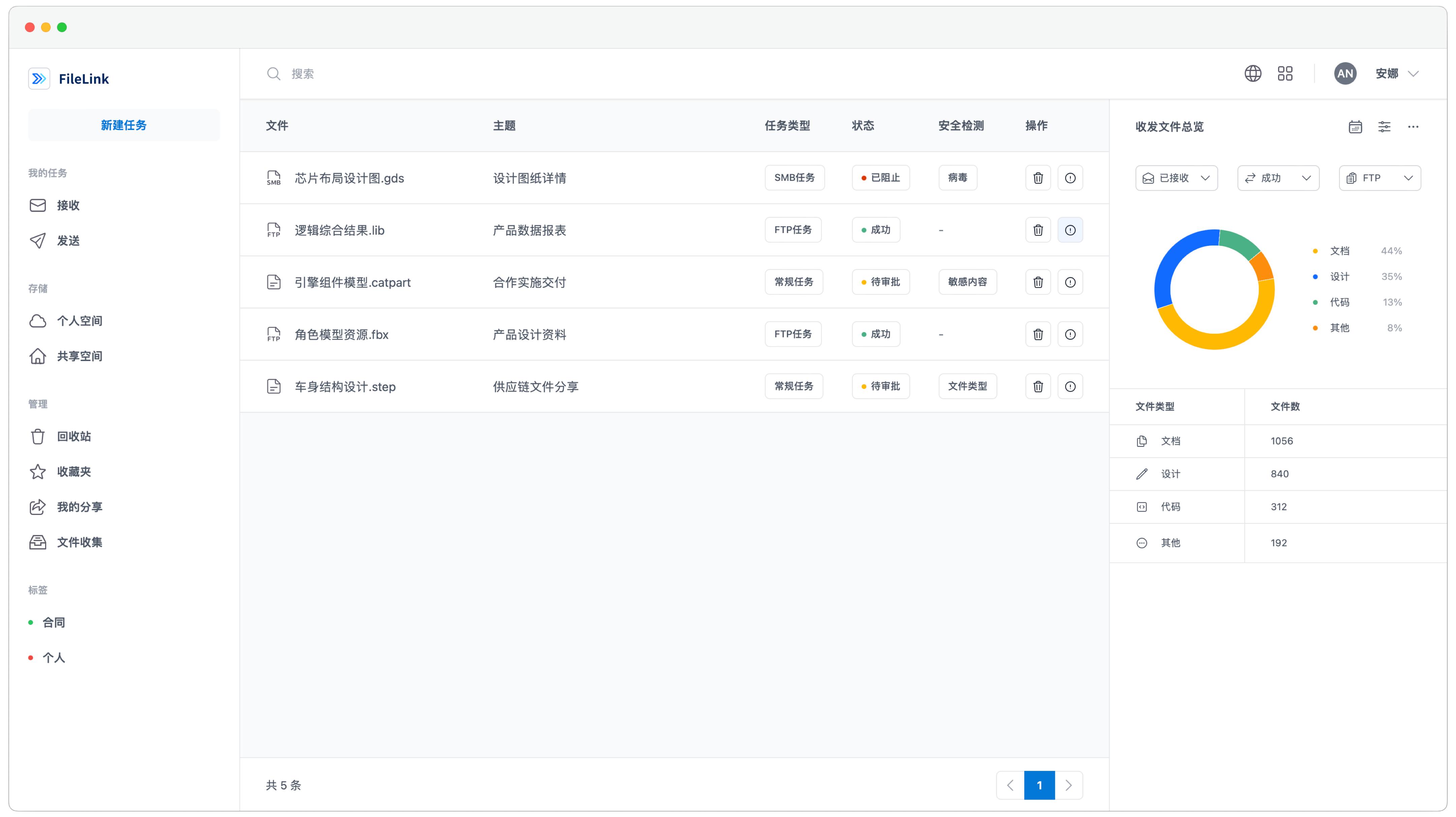Open filter sliders icon in 收发文件总览

(x=1384, y=127)
